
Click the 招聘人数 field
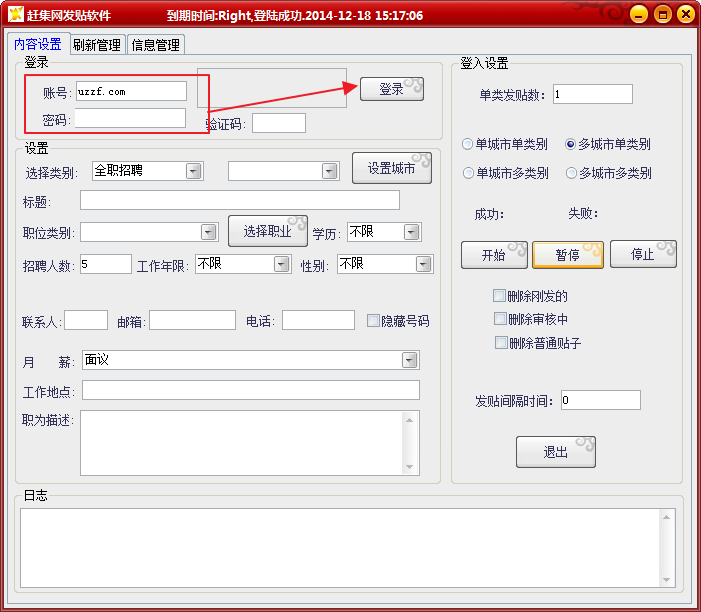pos(106,264)
